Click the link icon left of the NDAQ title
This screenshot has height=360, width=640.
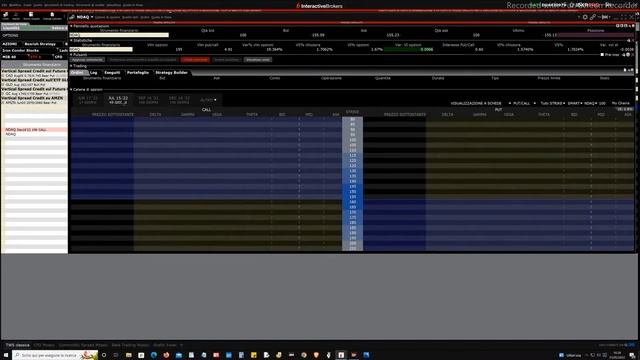pos(72,17)
